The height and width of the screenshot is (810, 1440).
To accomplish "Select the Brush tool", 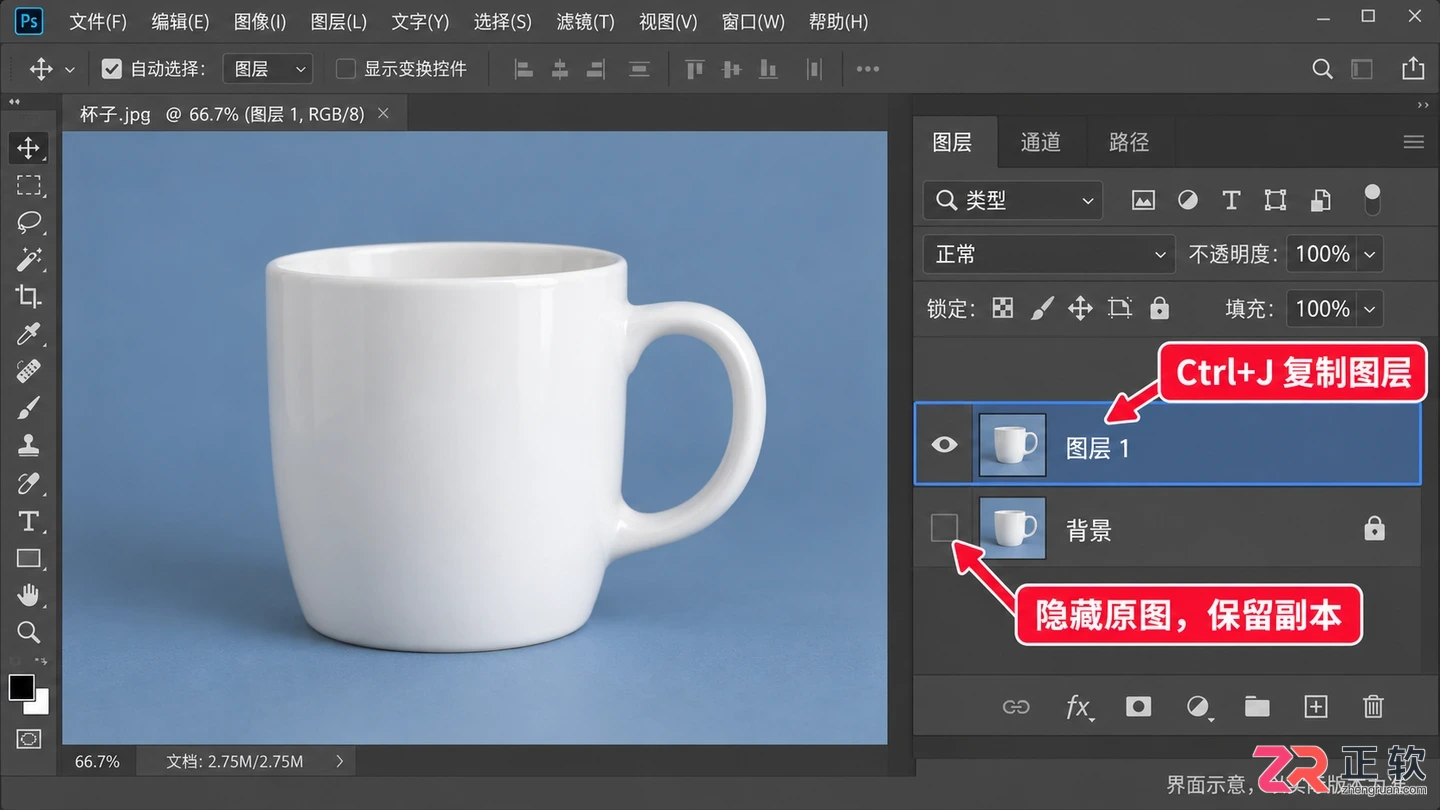I will [28, 409].
